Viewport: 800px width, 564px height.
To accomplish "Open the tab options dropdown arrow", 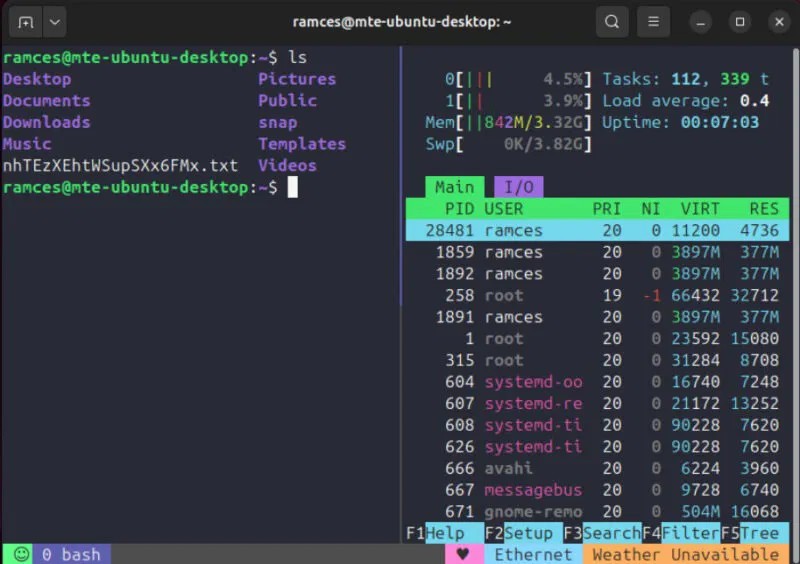I will click(53, 21).
